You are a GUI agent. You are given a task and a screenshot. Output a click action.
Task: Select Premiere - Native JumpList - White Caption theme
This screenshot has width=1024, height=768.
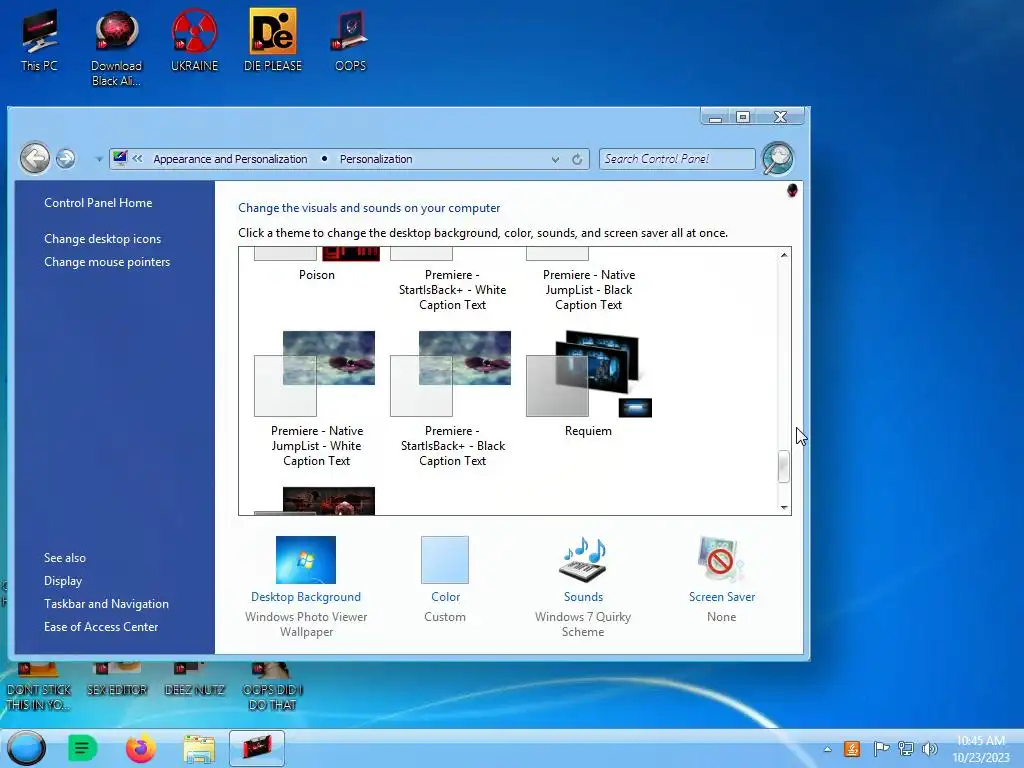(317, 399)
